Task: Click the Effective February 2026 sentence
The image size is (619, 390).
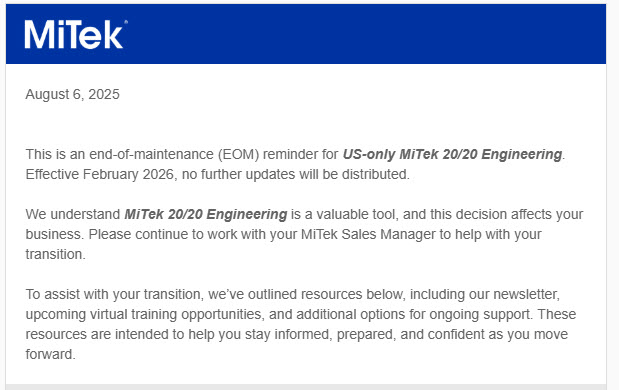Action: pyautogui.click(x=218, y=174)
